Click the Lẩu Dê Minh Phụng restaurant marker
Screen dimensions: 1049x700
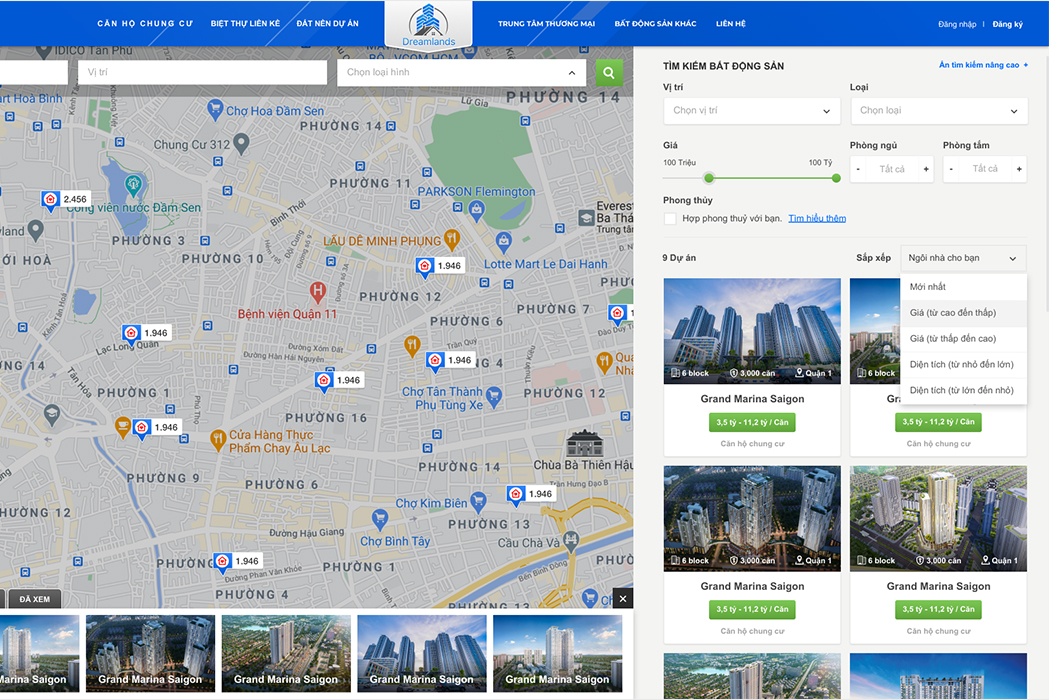[x=451, y=240]
